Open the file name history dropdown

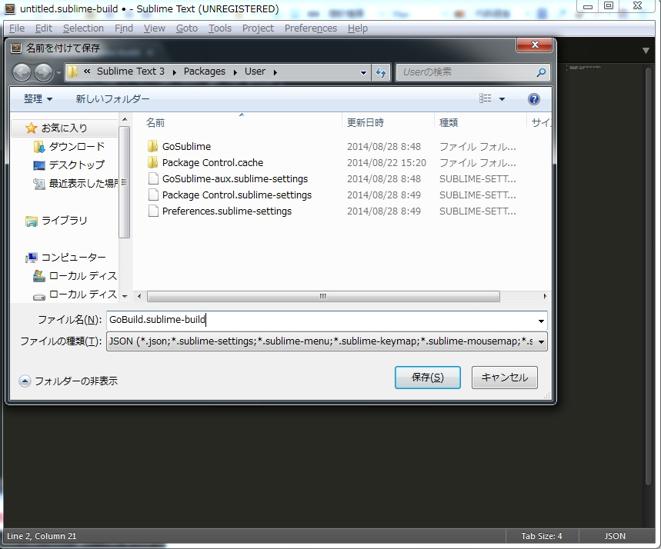(x=541, y=321)
